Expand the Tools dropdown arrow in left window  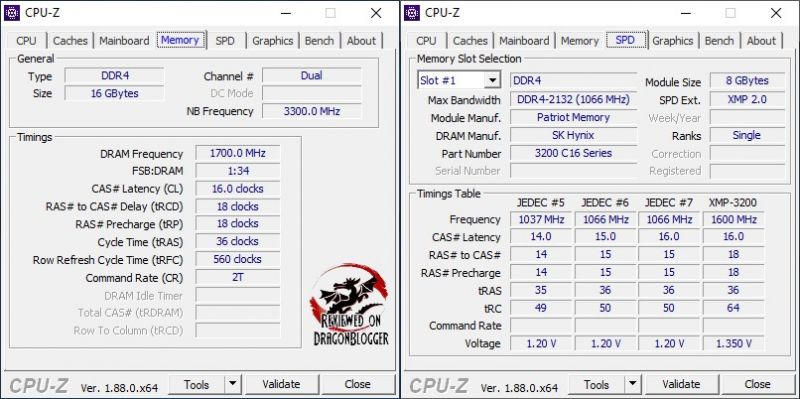[x=233, y=384]
